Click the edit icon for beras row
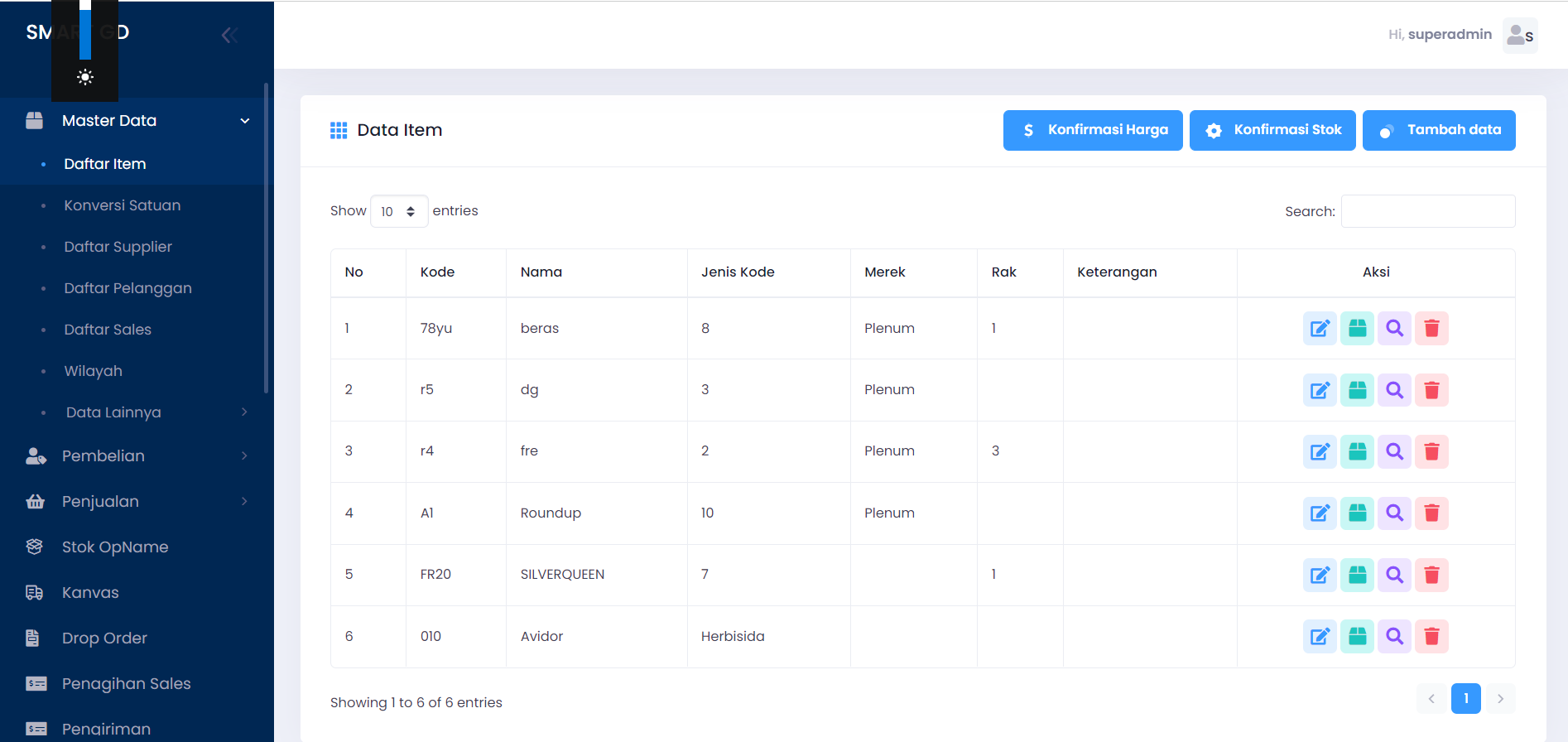The image size is (1568, 742). pyautogui.click(x=1320, y=329)
